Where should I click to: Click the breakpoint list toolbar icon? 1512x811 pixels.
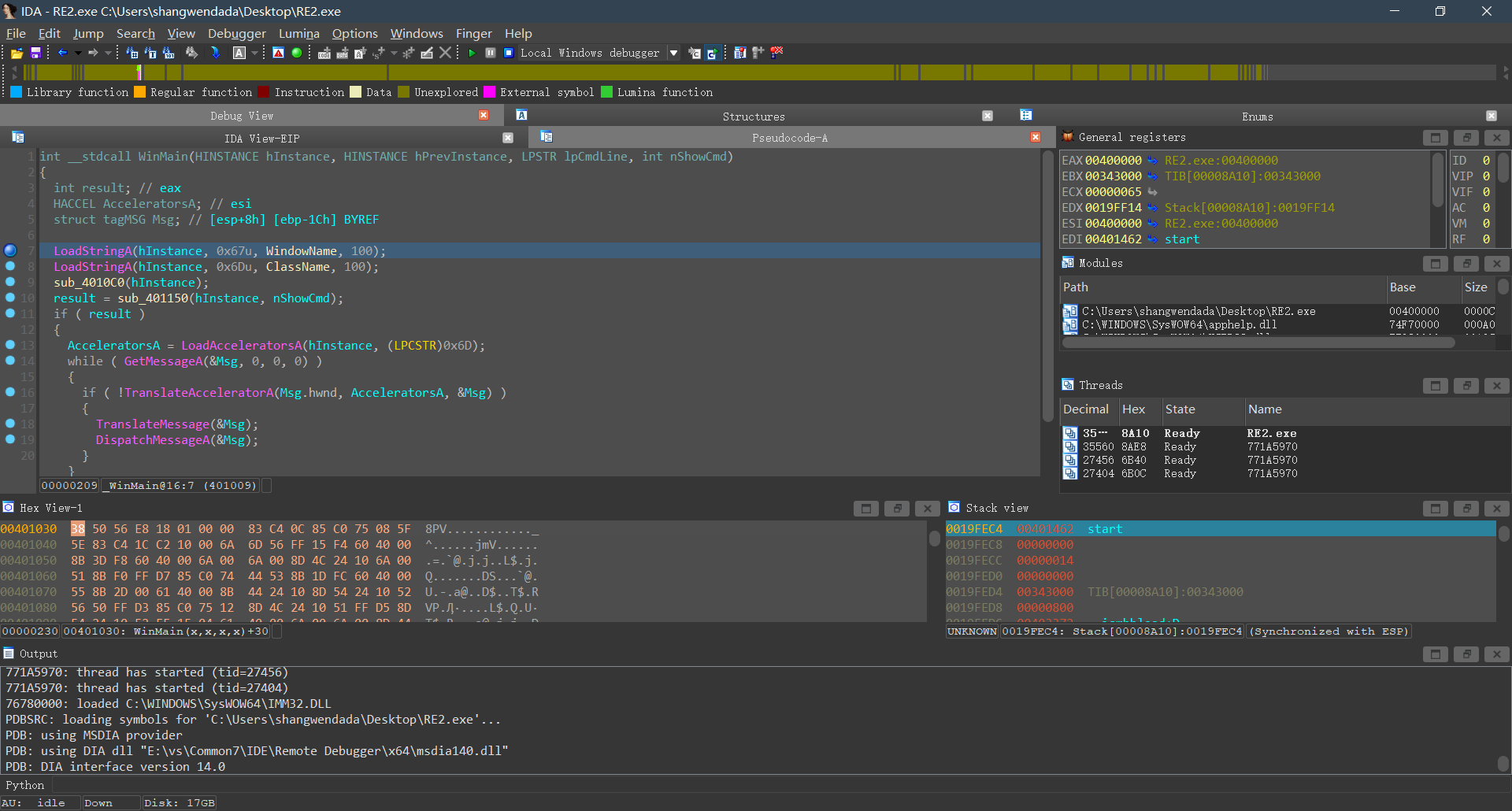pos(739,53)
